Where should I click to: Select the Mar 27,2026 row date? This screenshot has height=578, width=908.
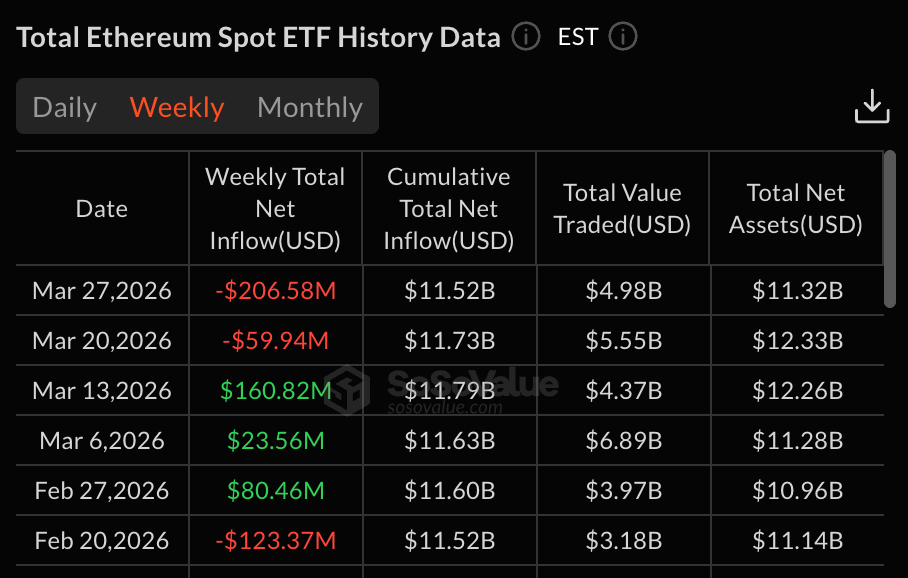102,291
